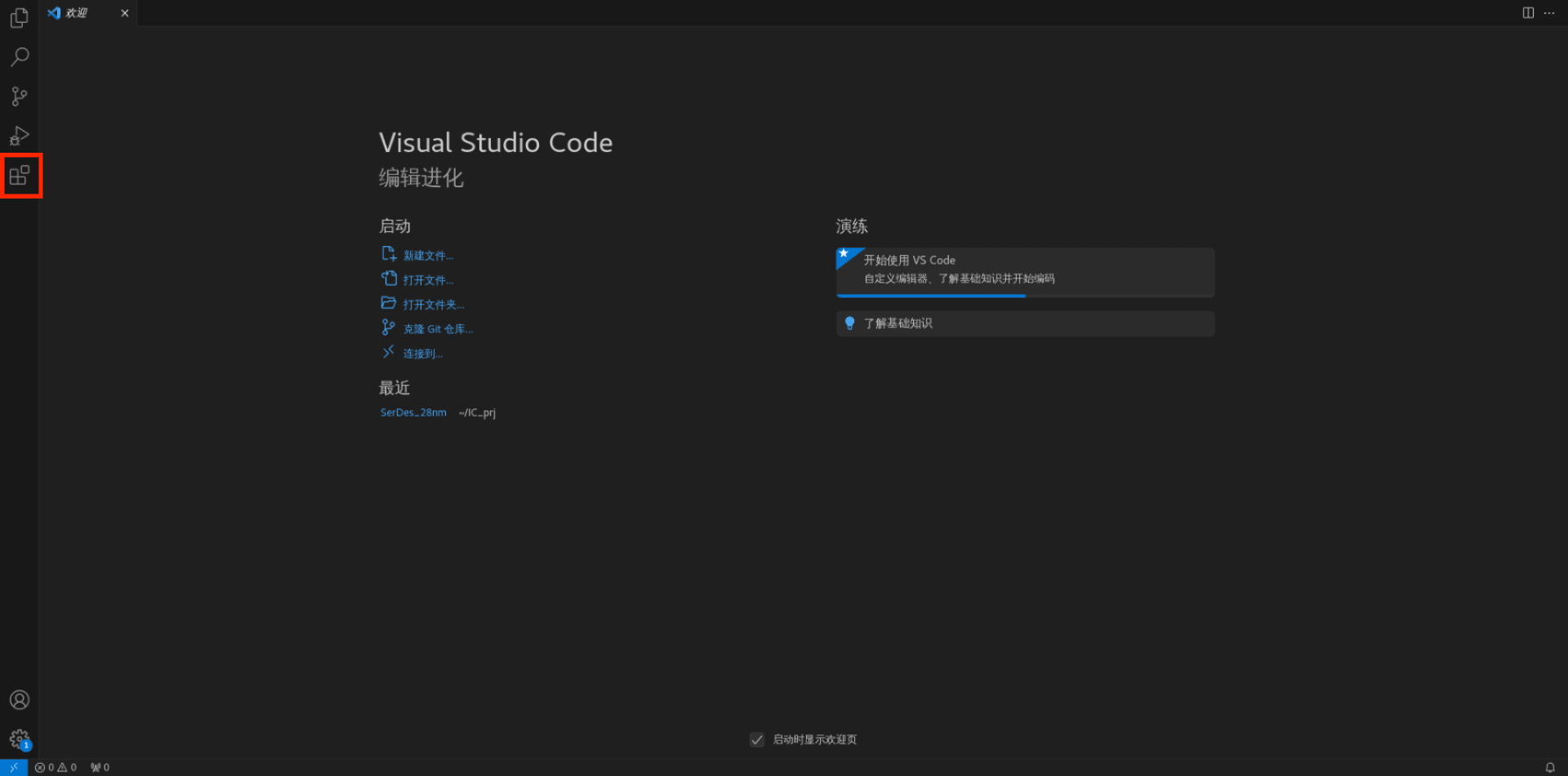Click the 演练 section heading

(x=852, y=226)
